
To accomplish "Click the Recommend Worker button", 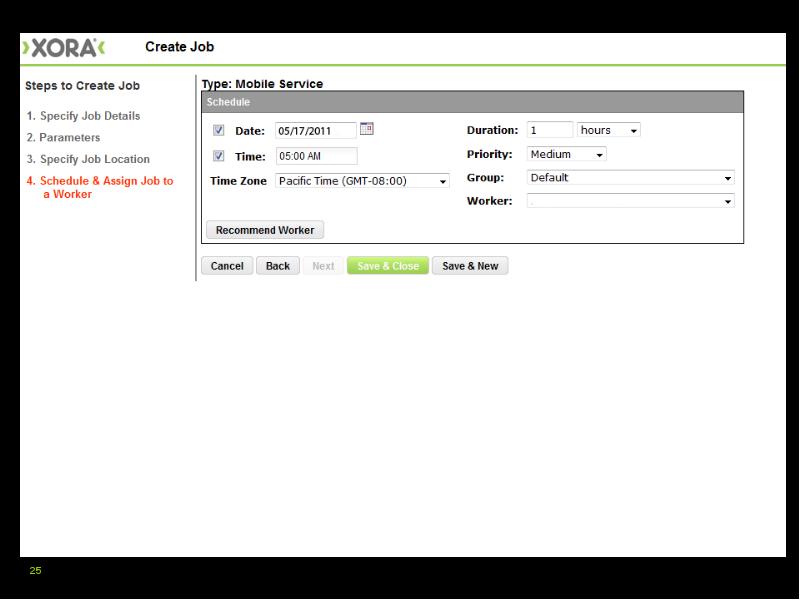I will (x=265, y=230).
